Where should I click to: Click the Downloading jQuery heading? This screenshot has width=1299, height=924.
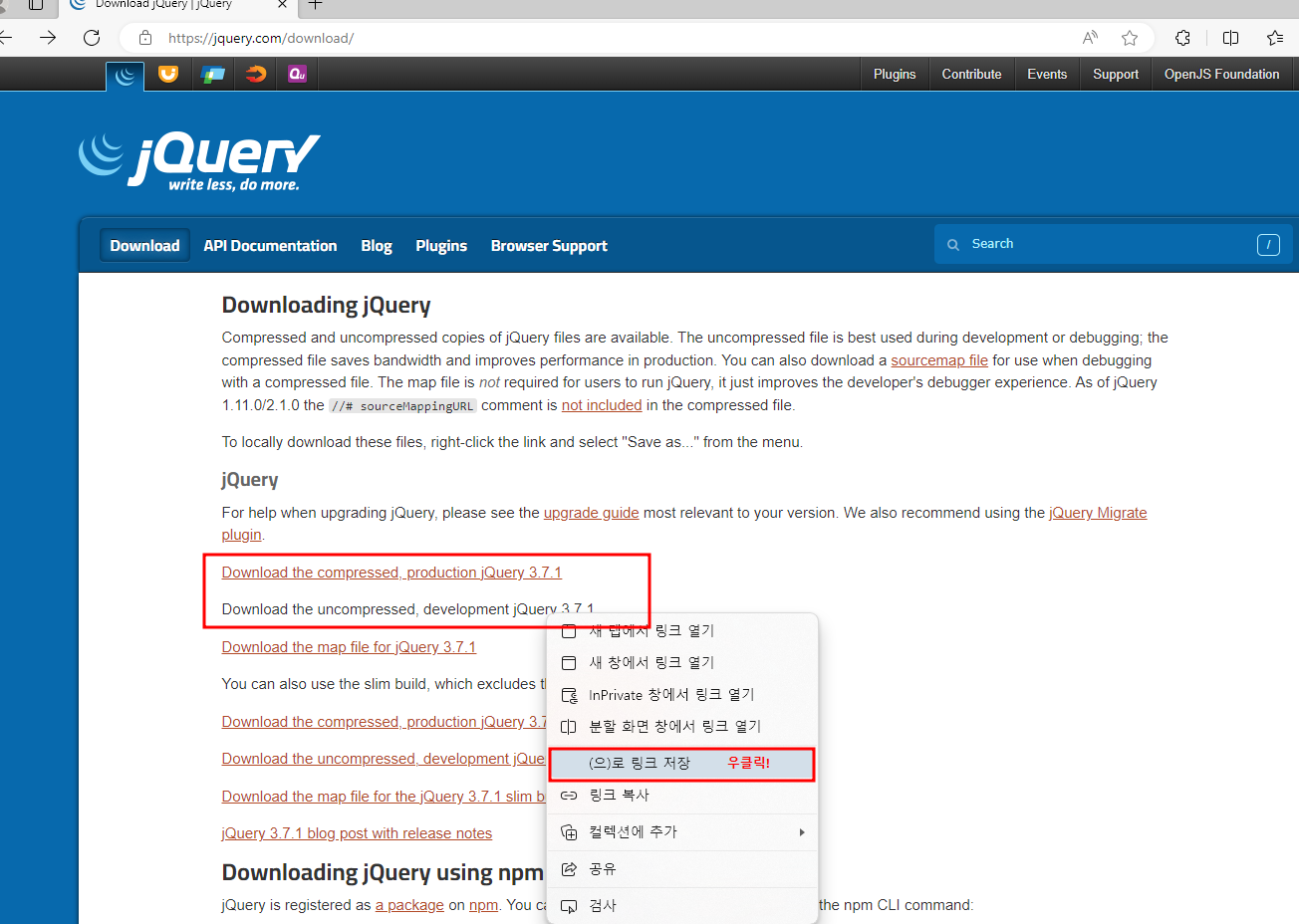point(327,306)
